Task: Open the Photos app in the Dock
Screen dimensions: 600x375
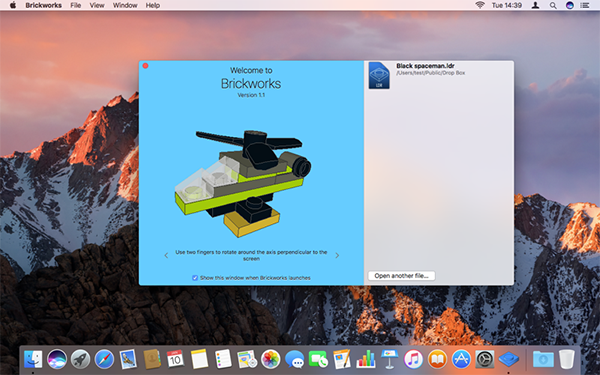Action: click(x=271, y=359)
